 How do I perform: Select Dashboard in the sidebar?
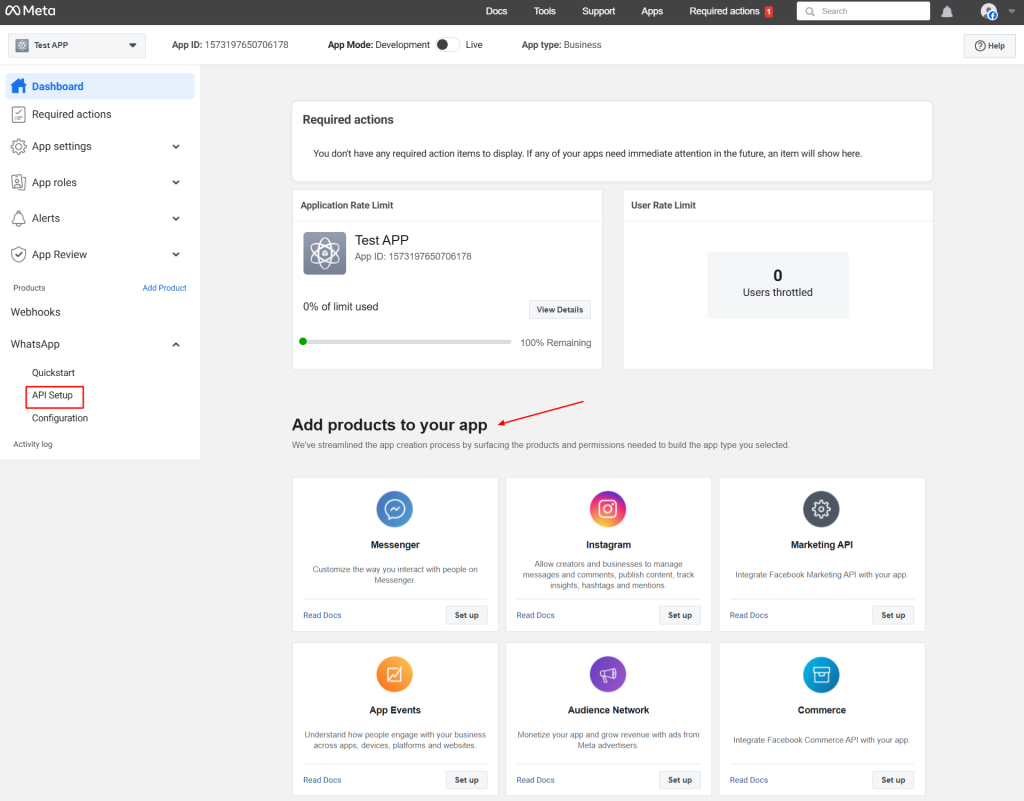(x=100, y=86)
